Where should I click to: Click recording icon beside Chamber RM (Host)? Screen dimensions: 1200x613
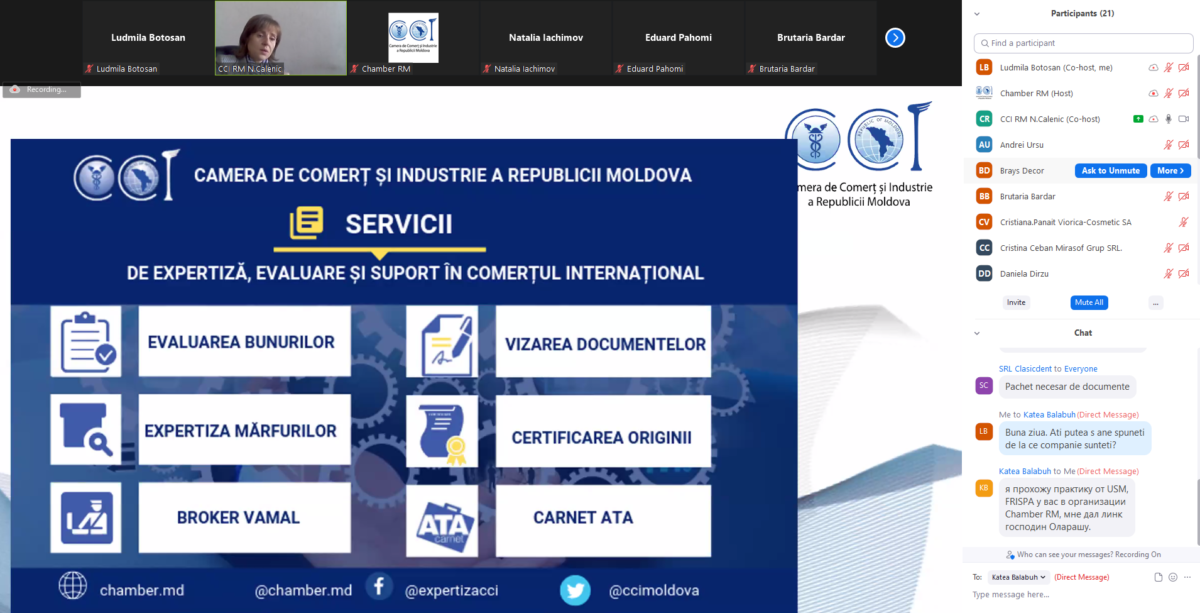1153,93
